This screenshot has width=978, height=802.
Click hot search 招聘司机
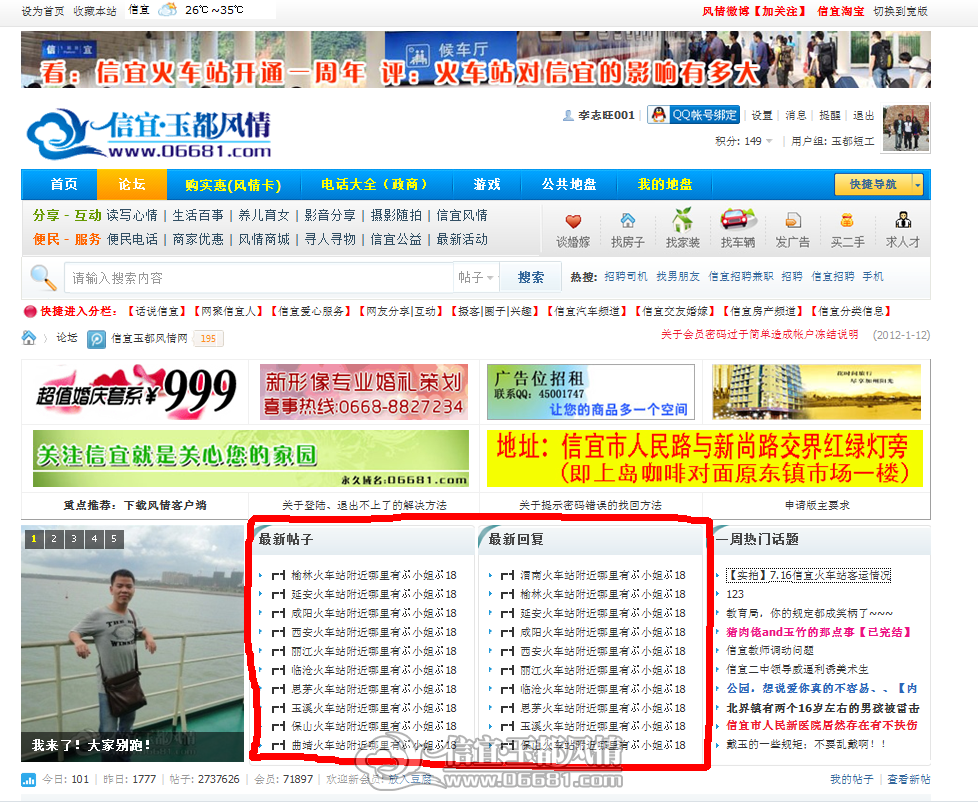(626, 276)
